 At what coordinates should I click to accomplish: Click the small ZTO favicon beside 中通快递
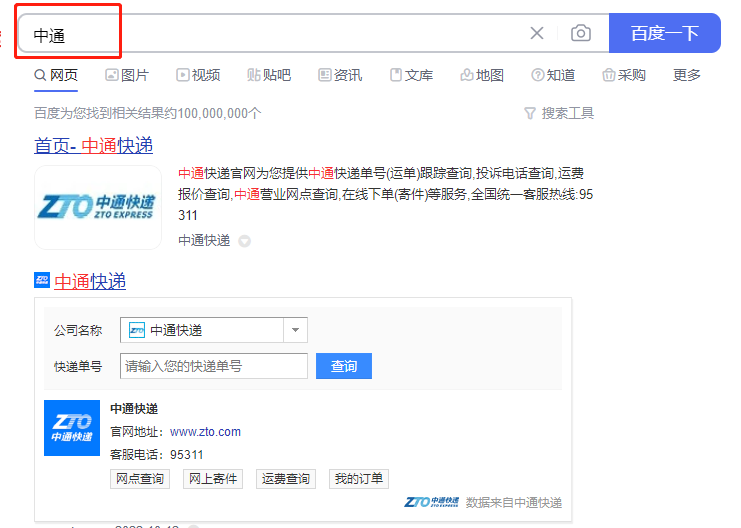click(42, 280)
